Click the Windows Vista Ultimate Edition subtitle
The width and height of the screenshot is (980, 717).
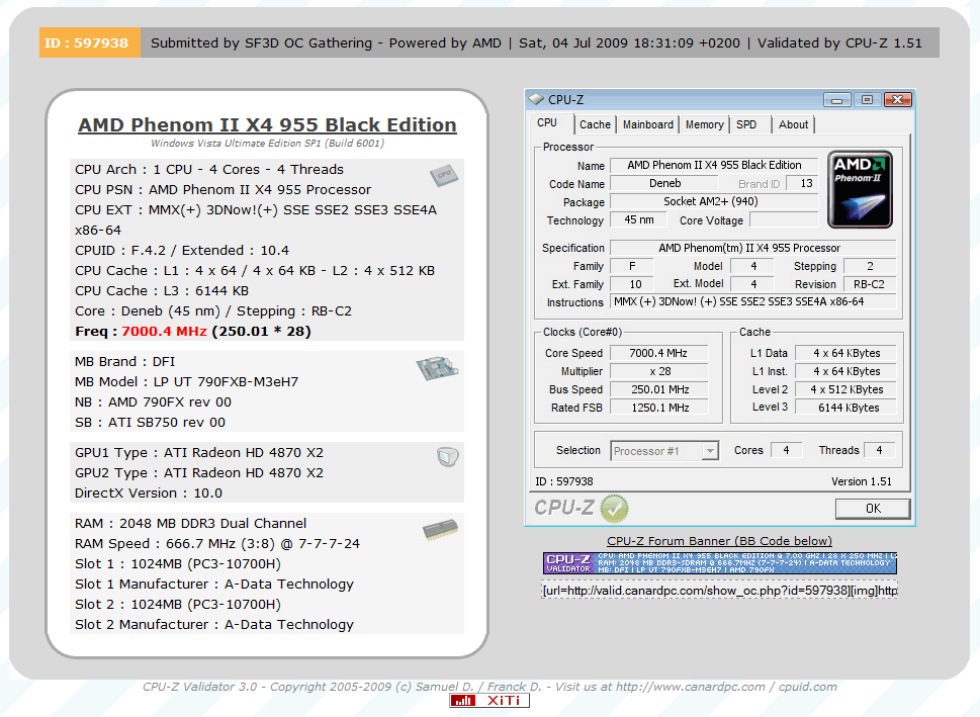click(268, 143)
